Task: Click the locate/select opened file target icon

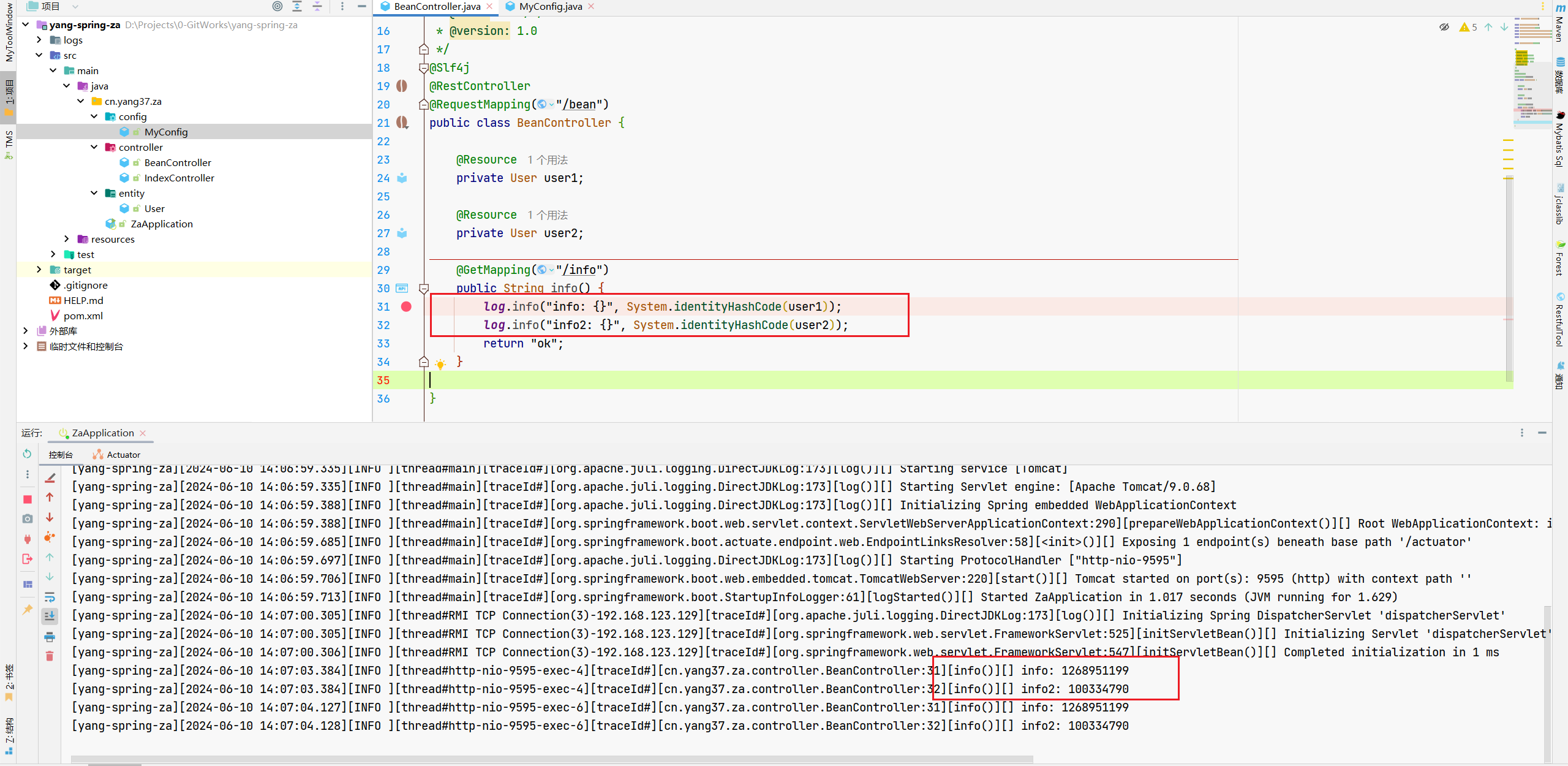Action: [277, 6]
